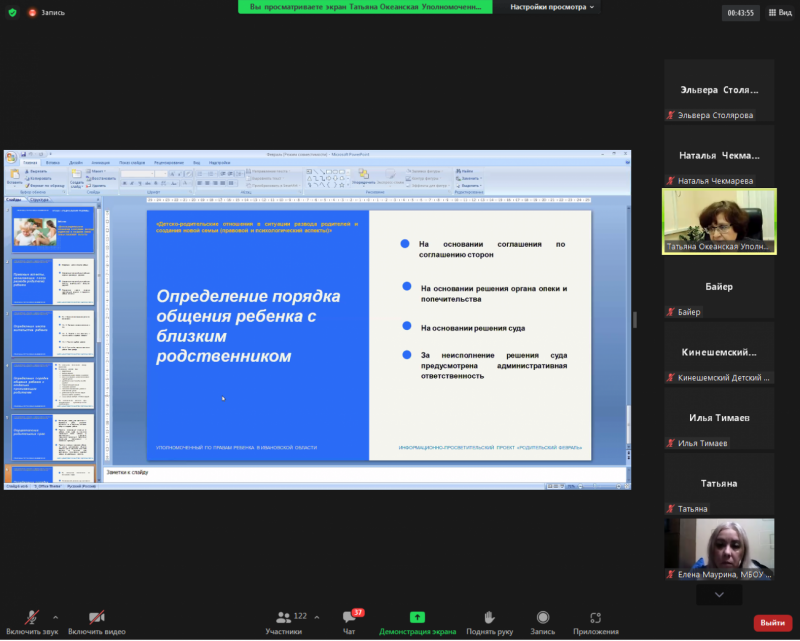Open the Чат chat panel
The width and height of the screenshot is (800, 641).
click(349, 622)
